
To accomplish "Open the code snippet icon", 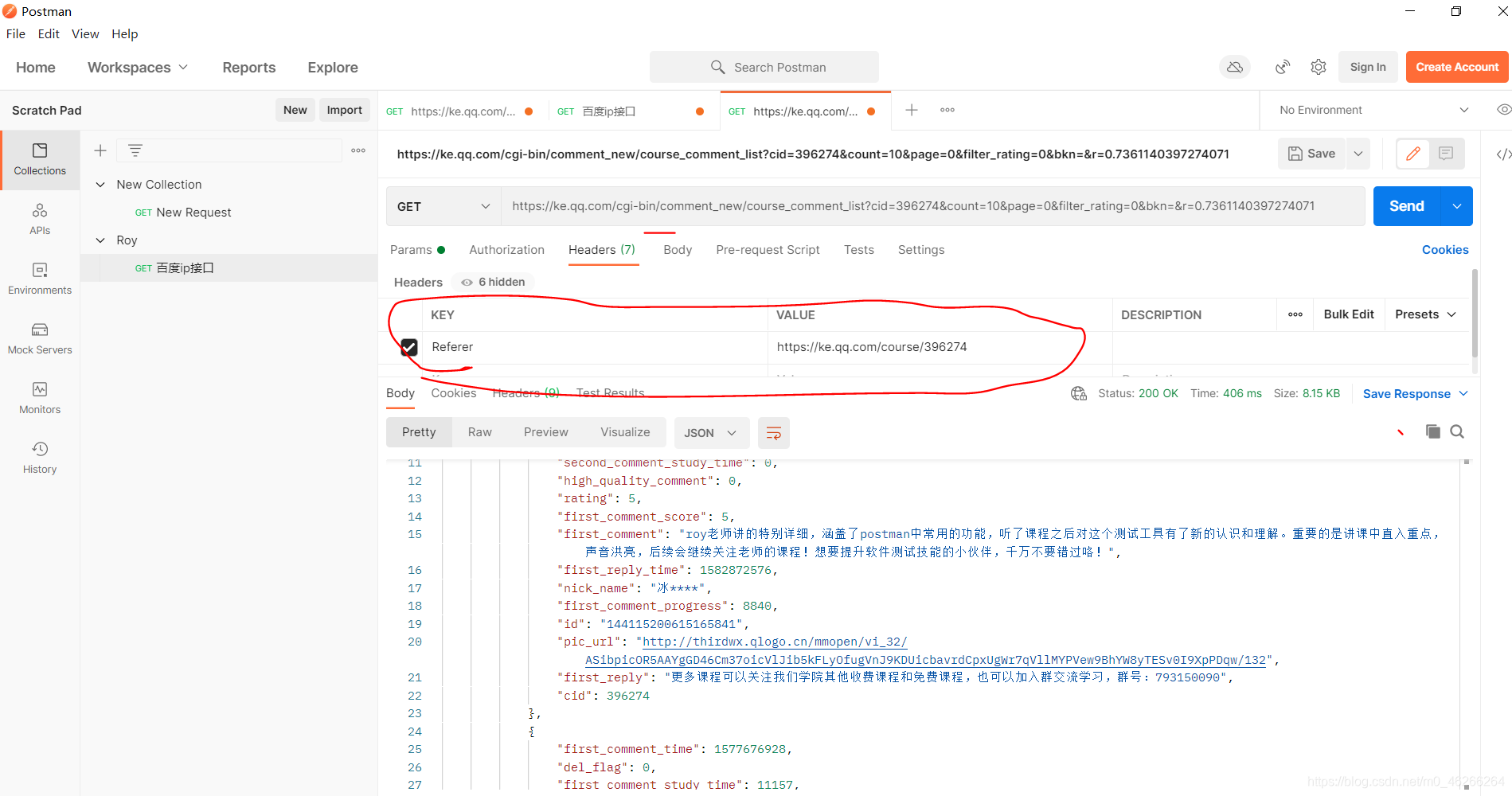I will click(x=1503, y=154).
